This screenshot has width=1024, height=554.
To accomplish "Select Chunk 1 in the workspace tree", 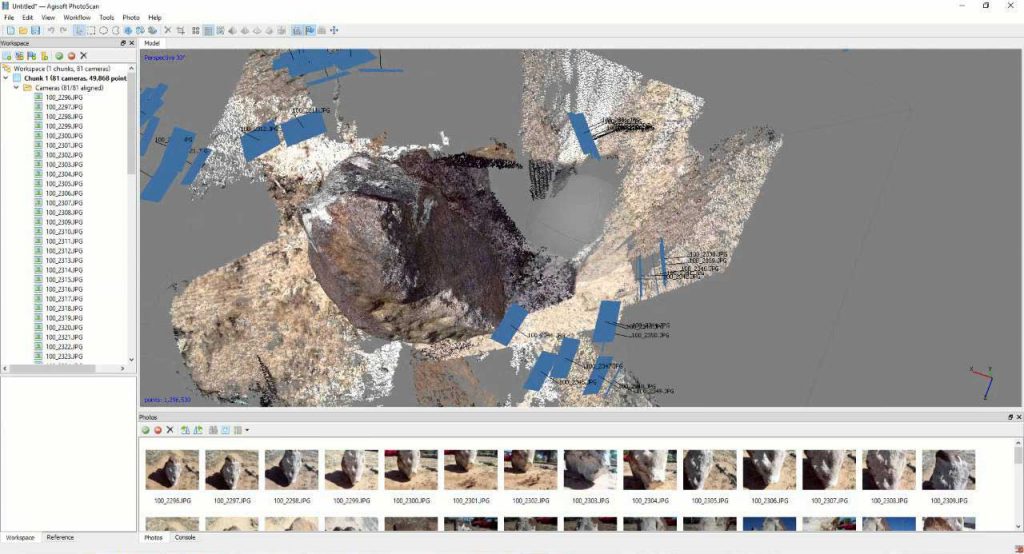I will (x=75, y=78).
